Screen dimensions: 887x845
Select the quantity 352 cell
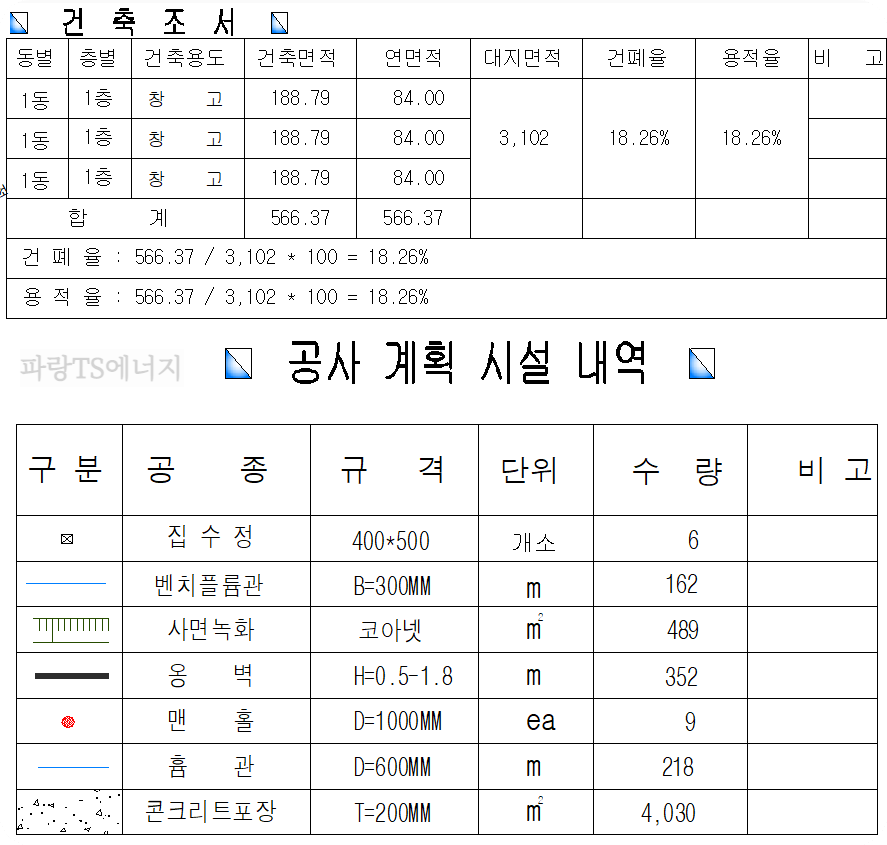(x=682, y=677)
